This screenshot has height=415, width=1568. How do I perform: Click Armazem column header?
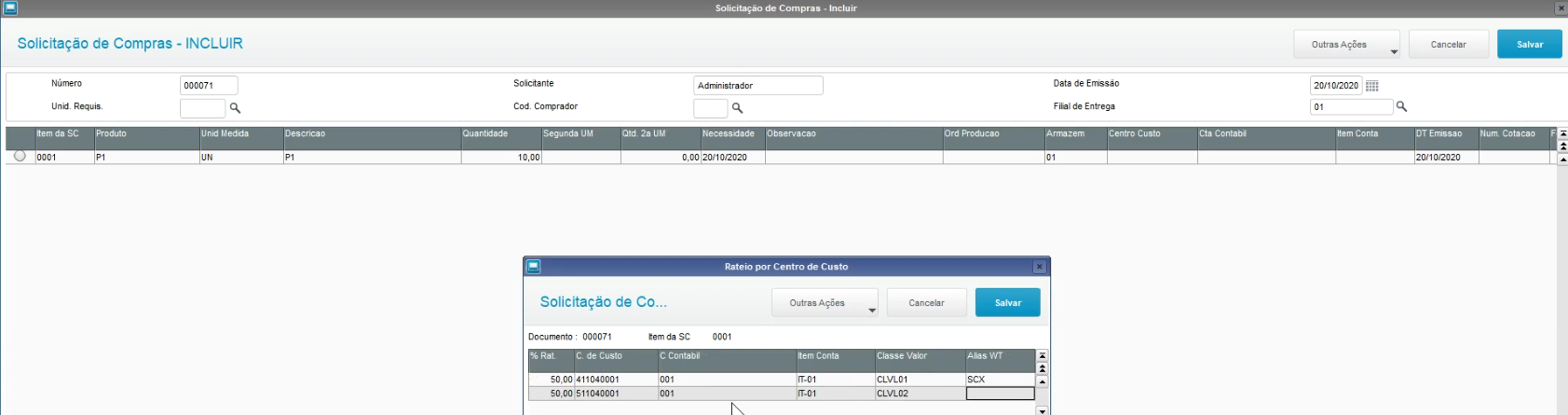pyautogui.click(x=1075, y=138)
